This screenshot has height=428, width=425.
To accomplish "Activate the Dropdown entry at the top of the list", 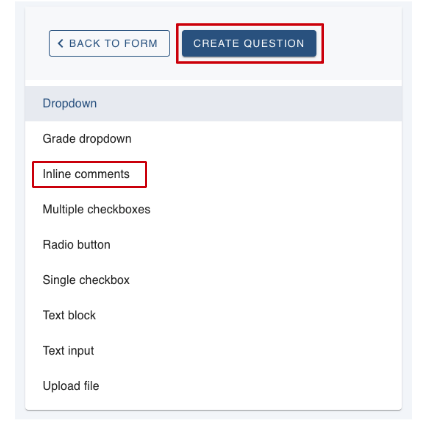I will click(x=213, y=103).
